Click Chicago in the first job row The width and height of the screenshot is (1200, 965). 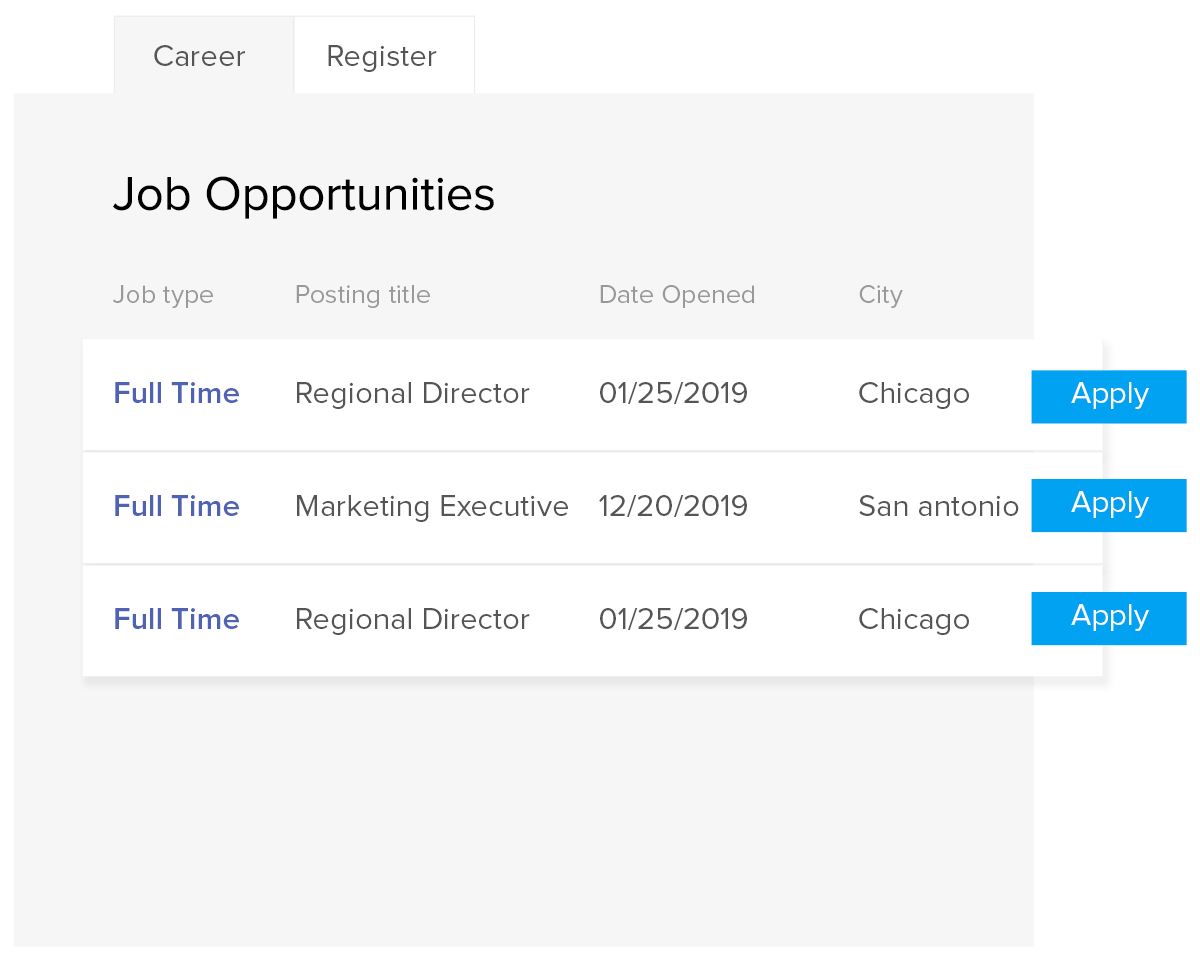point(913,394)
